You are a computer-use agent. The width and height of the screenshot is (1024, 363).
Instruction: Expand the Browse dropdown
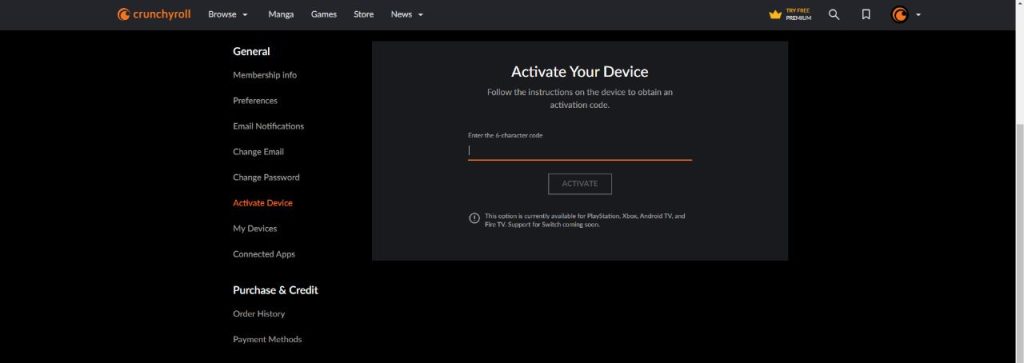pos(228,14)
